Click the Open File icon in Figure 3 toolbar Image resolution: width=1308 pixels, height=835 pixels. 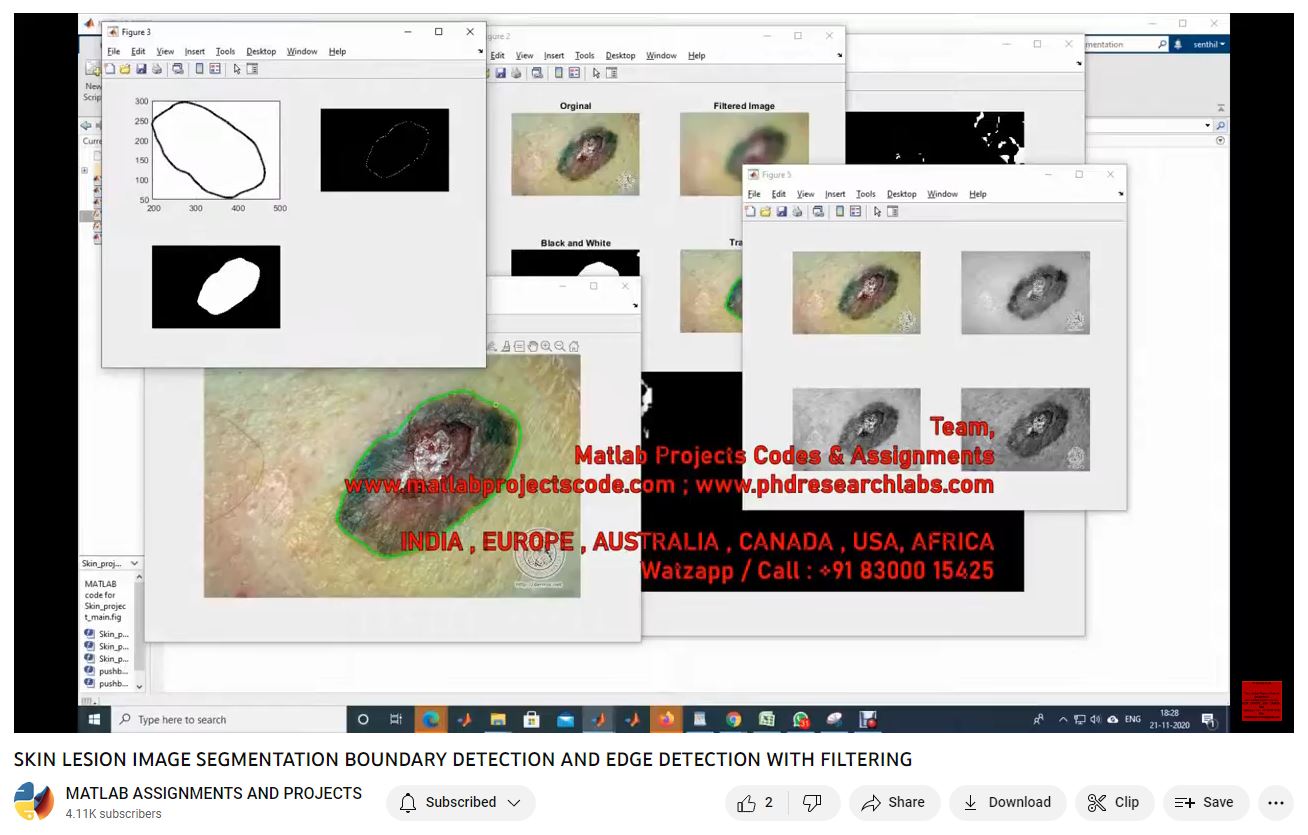125,69
